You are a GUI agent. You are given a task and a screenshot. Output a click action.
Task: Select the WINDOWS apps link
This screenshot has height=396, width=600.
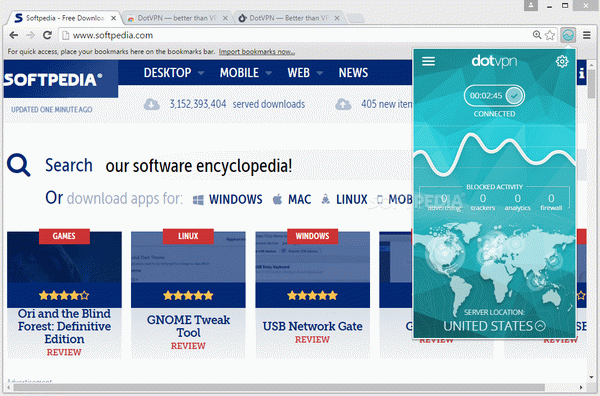point(236,199)
